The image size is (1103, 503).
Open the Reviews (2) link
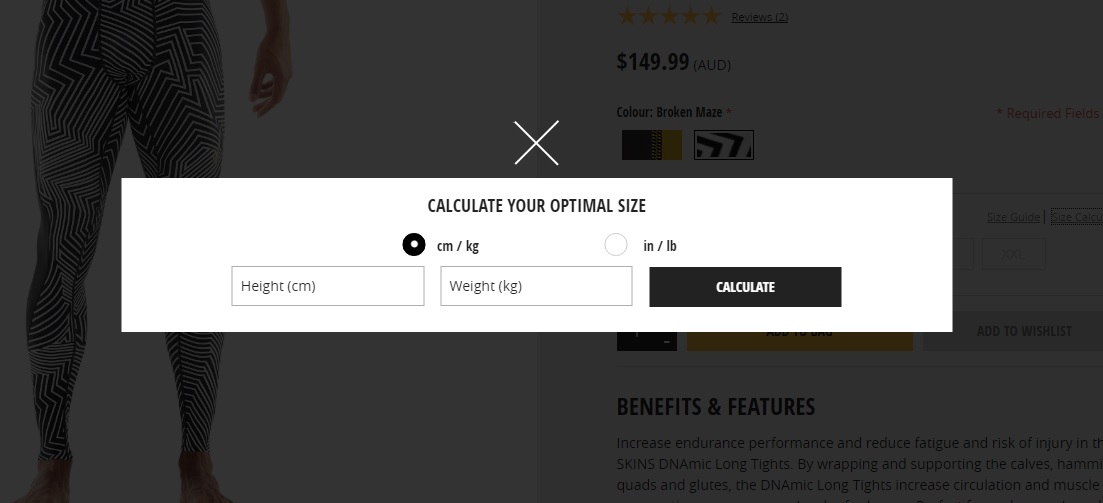[760, 17]
